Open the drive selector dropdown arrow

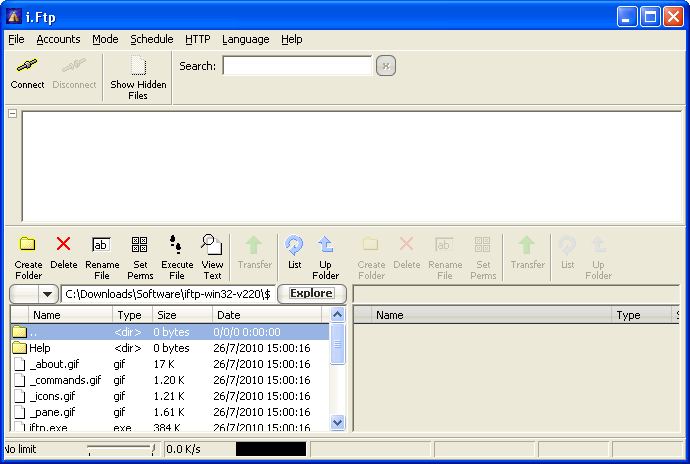(x=48, y=294)
